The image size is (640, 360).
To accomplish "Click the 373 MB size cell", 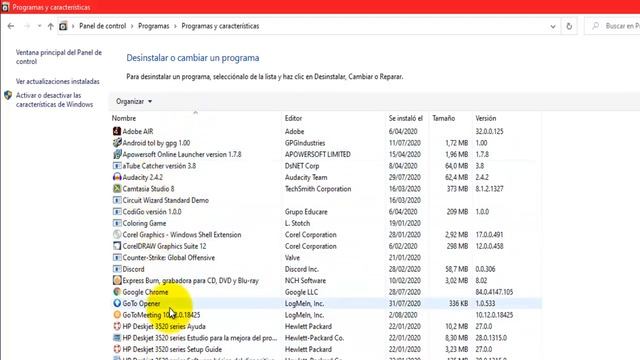I will [x=457, y=189].
